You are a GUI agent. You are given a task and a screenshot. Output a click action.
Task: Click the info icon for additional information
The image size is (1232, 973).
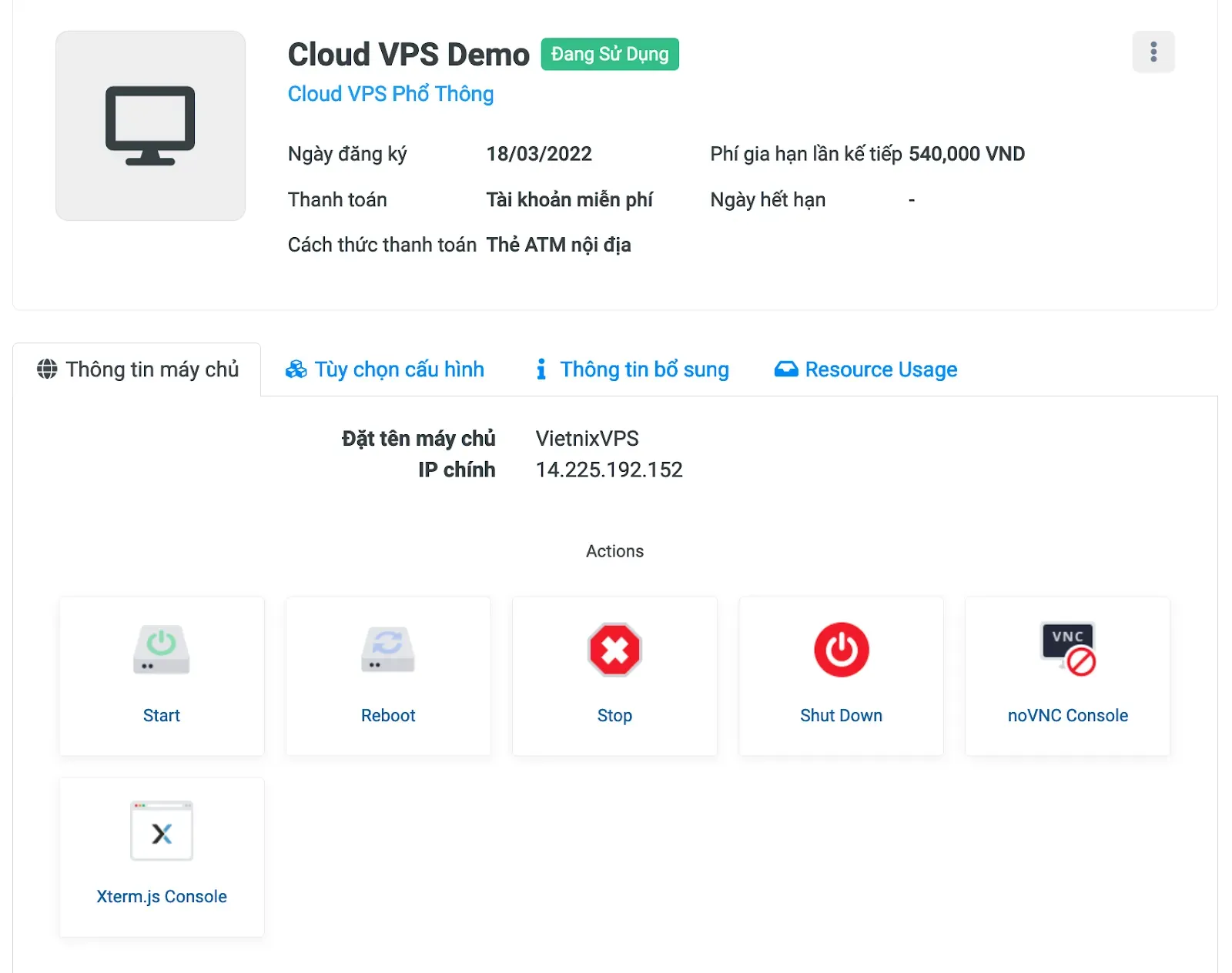[x=541, y=369]
